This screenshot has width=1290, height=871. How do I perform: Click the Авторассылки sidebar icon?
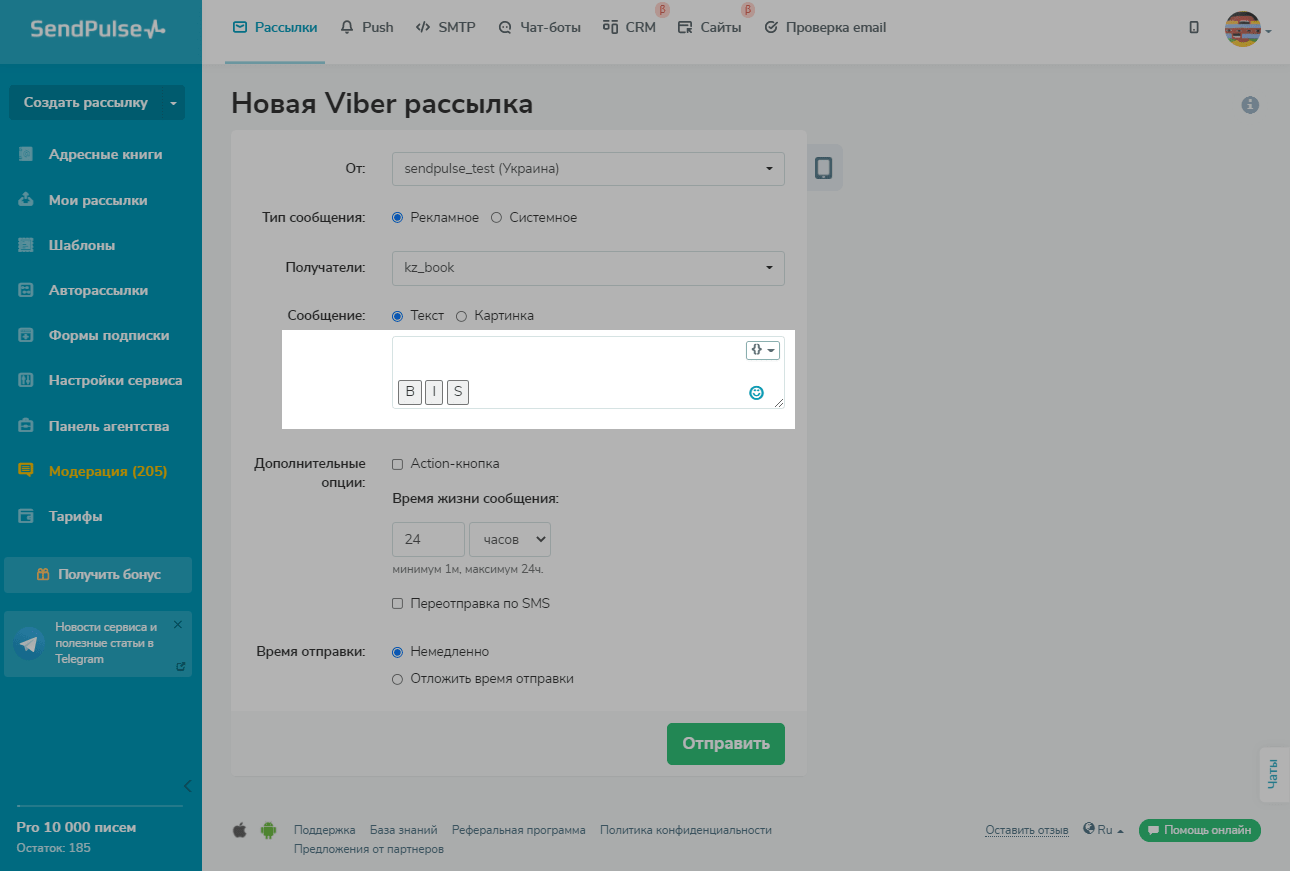tap(27, 291)
